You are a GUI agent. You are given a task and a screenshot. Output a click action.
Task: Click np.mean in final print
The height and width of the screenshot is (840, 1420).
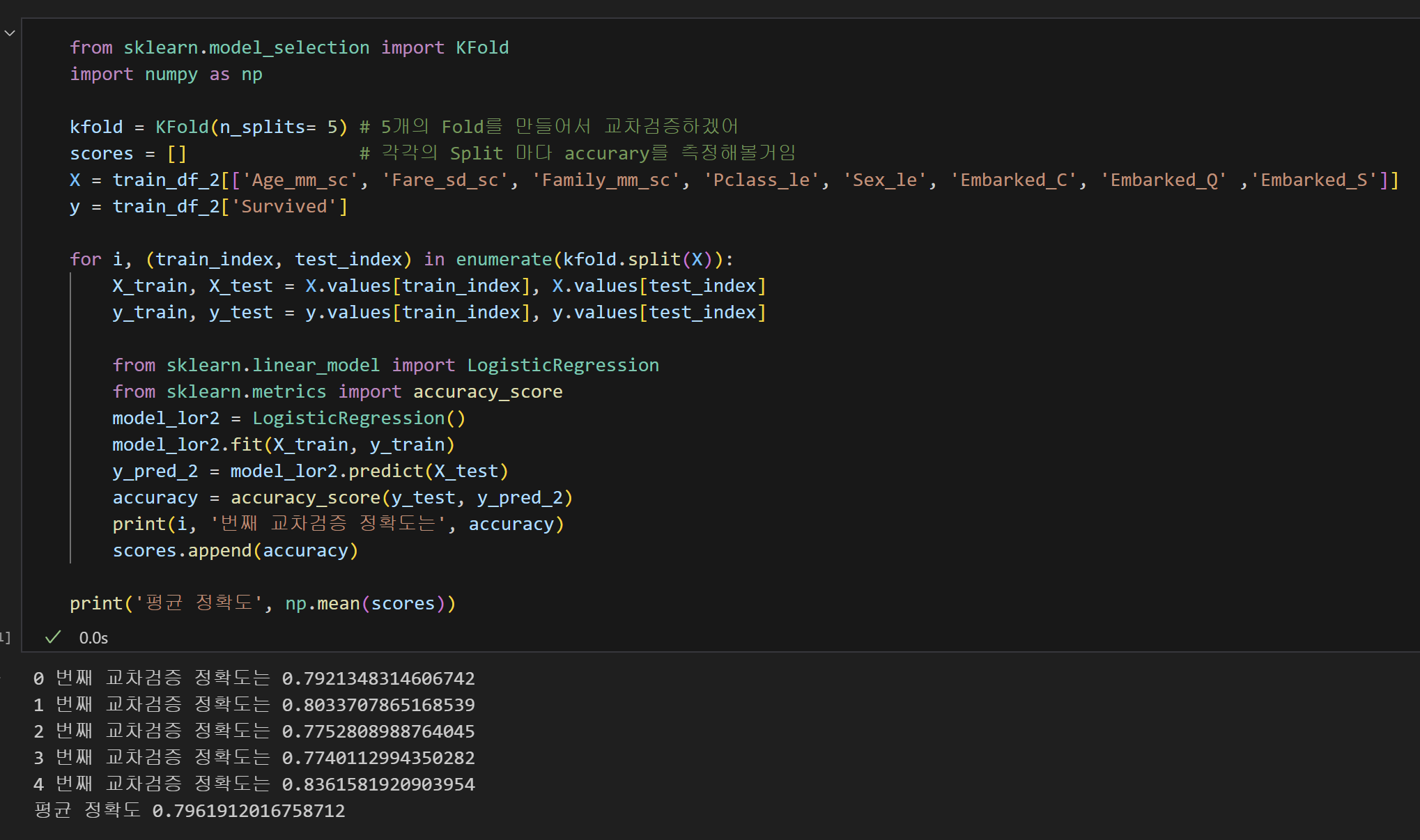(x=322, y=603)
